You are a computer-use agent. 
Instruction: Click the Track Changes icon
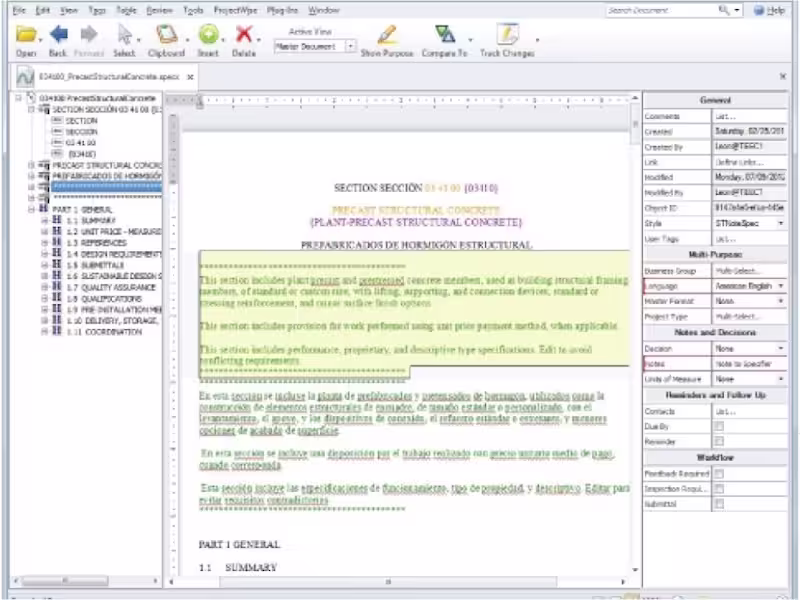(507, 35)
